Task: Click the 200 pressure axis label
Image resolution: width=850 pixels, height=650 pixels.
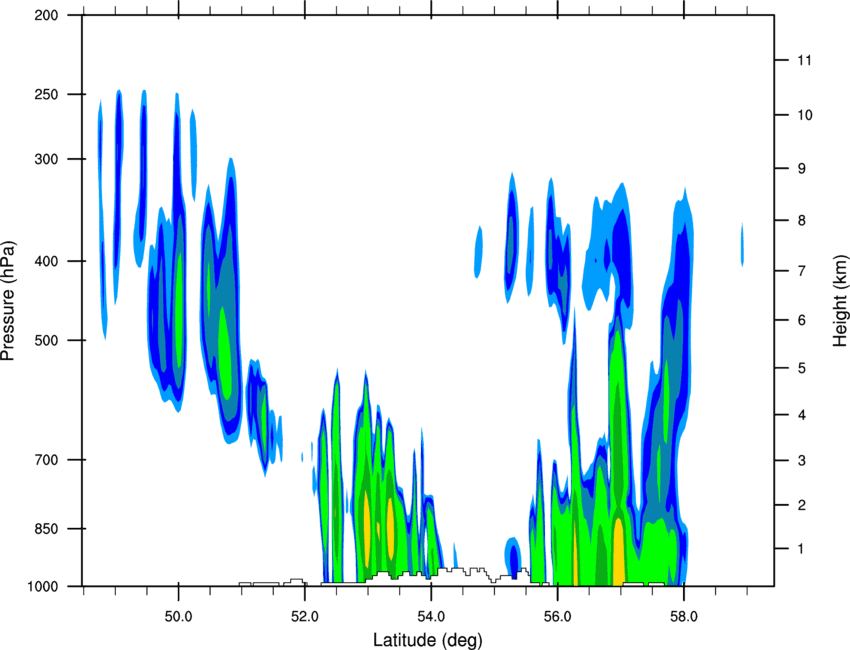Action: tap(46, 15)
